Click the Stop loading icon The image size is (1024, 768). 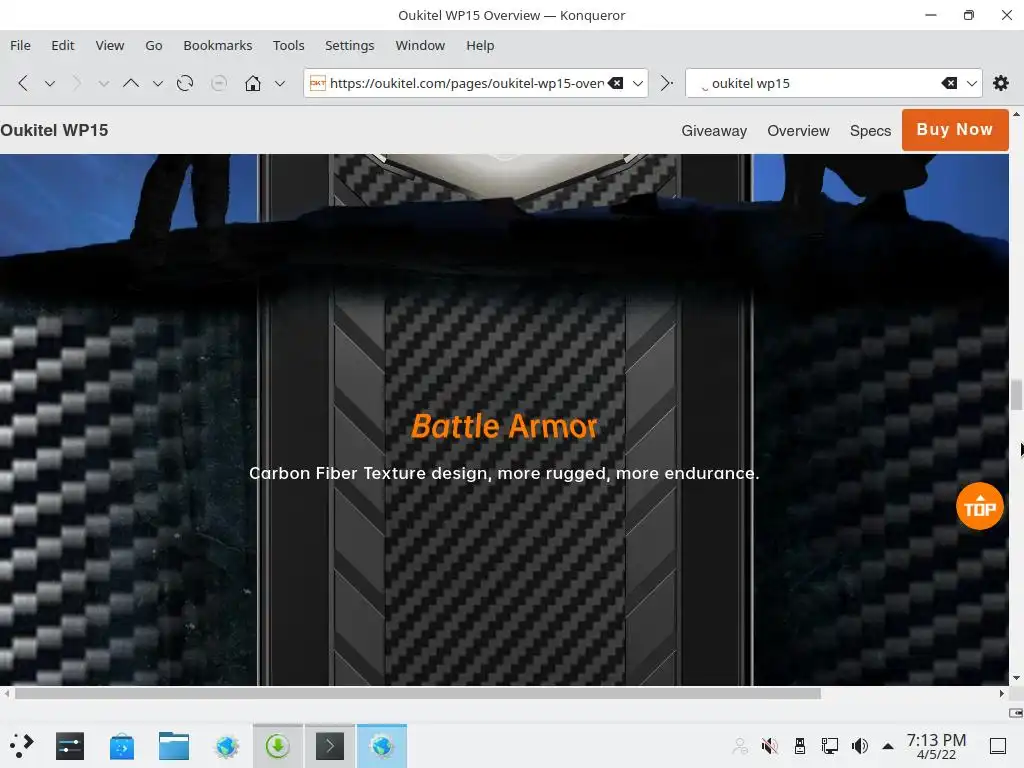tap(219, 83)
